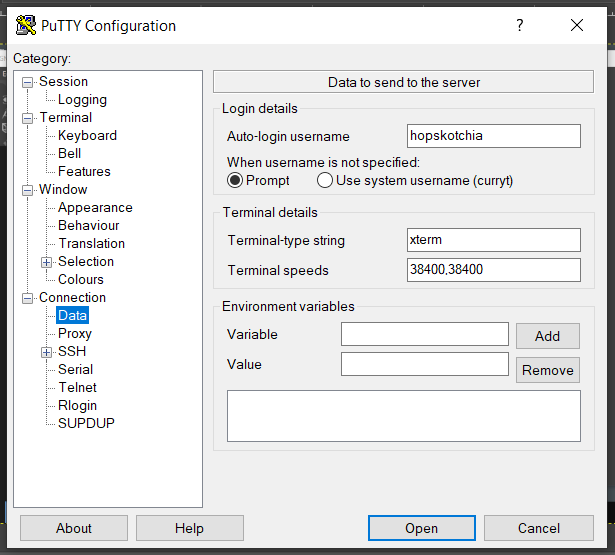Focus the Auto-login username field
Image resolution: width=615 pixels, height=555 pixels.
click(494, 136)
